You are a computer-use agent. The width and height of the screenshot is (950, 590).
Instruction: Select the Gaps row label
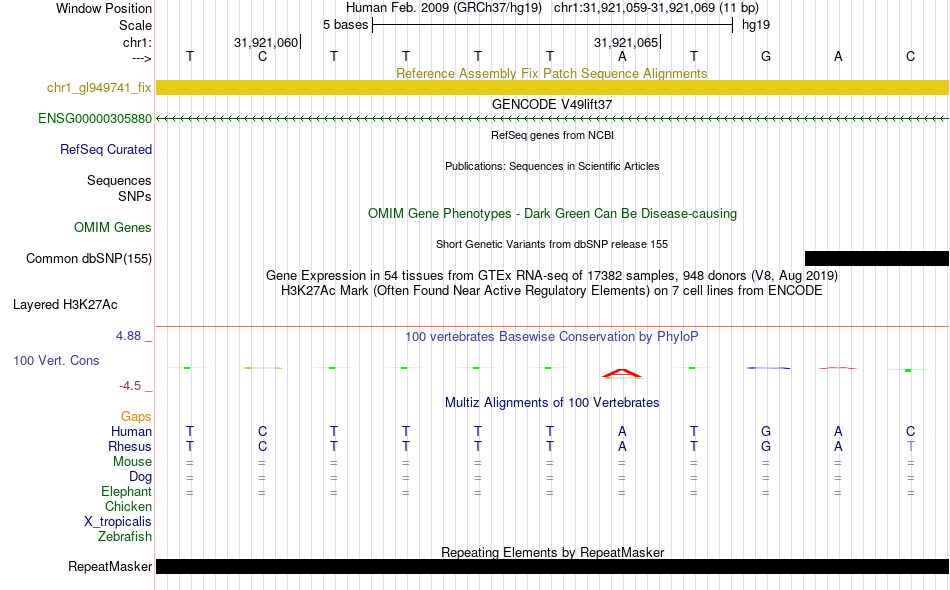click(x=136, y=416)
